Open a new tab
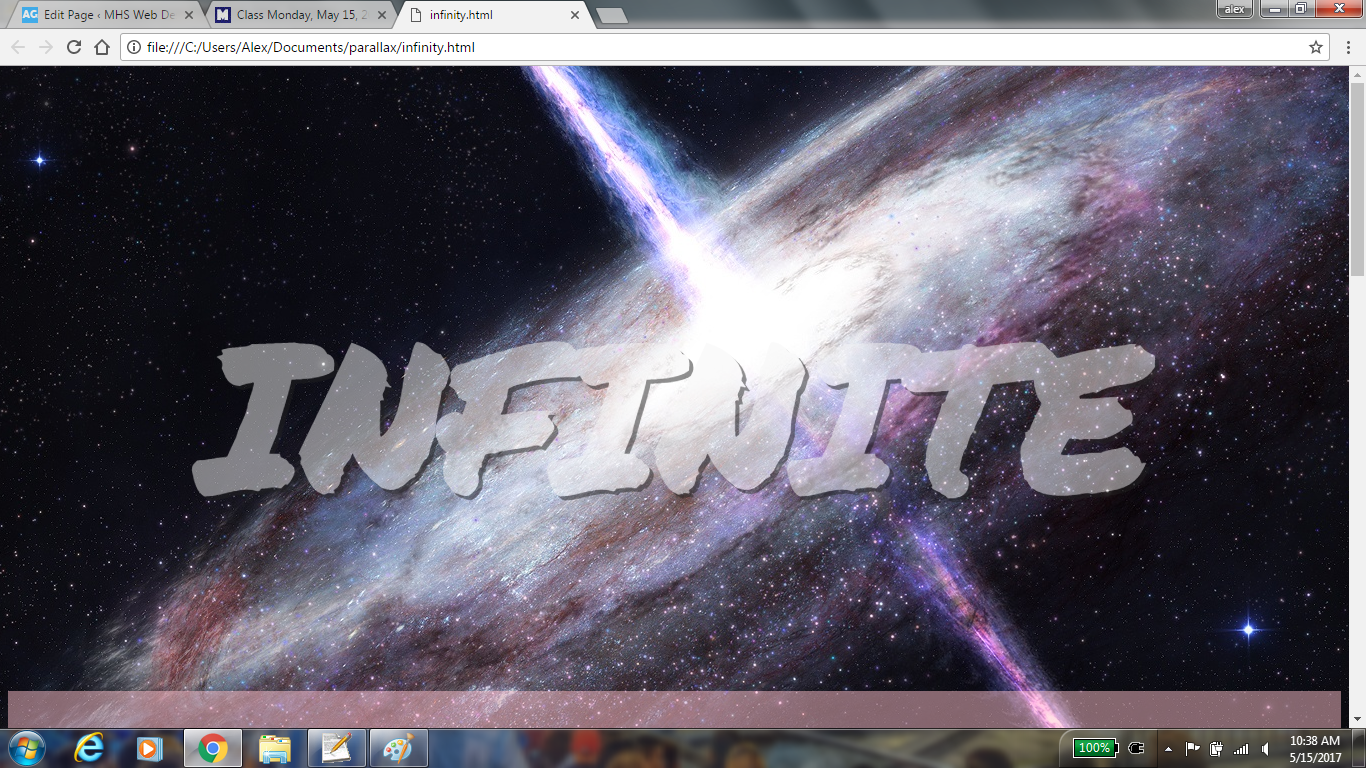Image resolution: width=1366 pixels, height=768 pixels. [611, 15]
